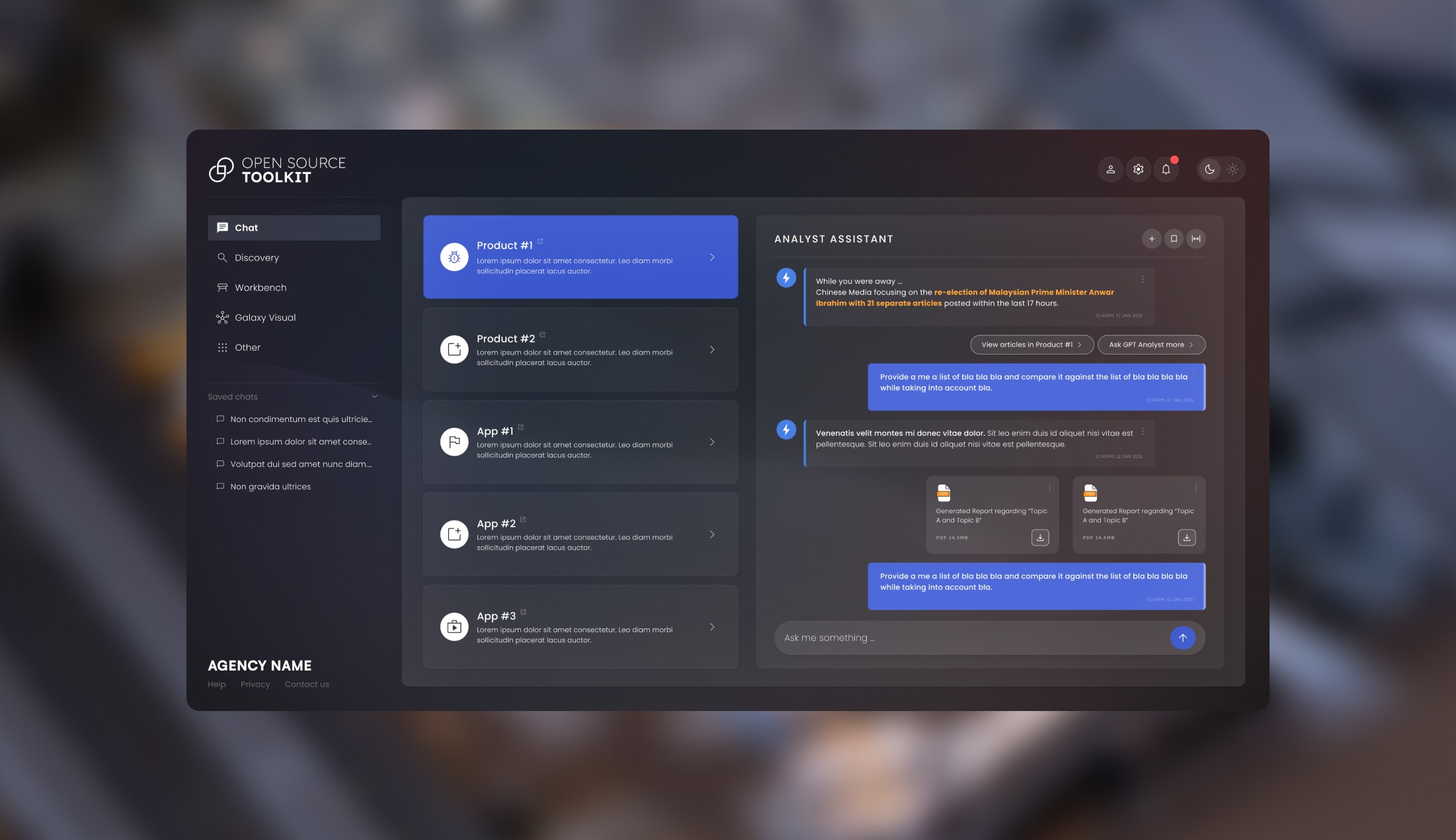Open the user profile icon
Screen dimensions: 1456x840
point(1111,169)
